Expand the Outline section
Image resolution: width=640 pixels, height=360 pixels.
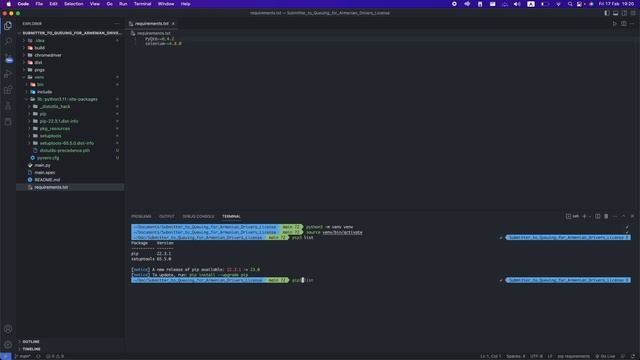(70, 342)
